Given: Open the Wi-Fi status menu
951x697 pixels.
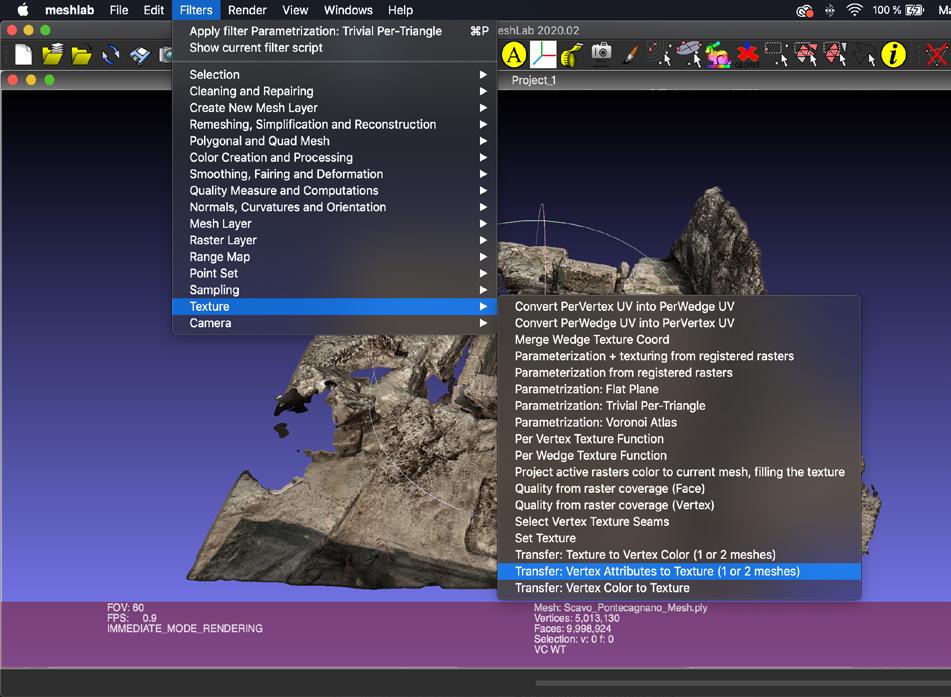Looking at the screenshot, I should [854, 10].
